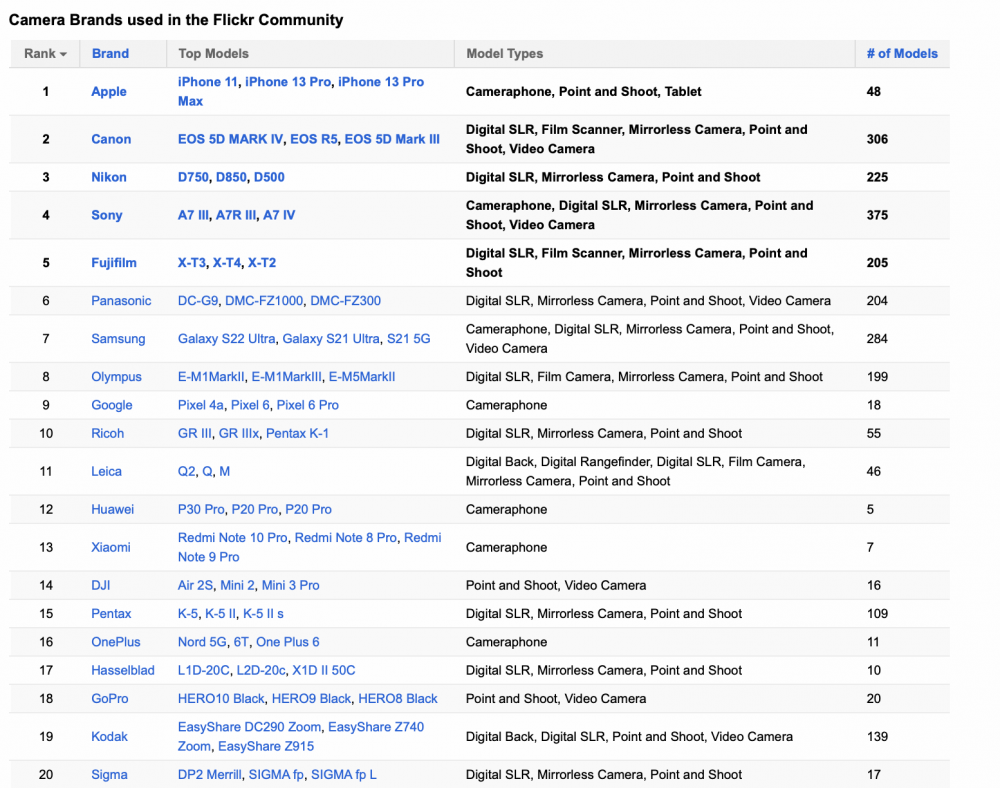Open the Mini 3 Pro link
Viewport: 1000px width, 788px height.
click(x=290, y=585)
